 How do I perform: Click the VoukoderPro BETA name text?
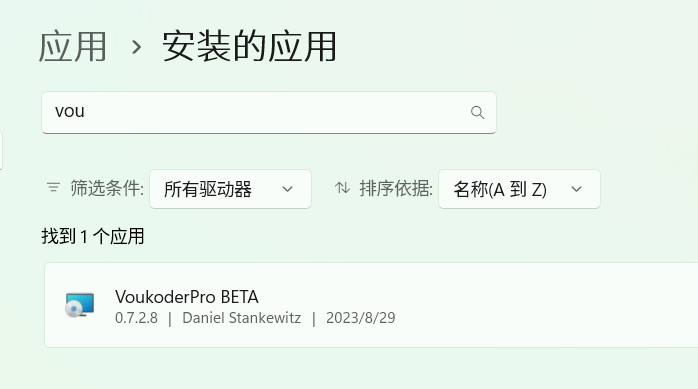tap(187, 297)
